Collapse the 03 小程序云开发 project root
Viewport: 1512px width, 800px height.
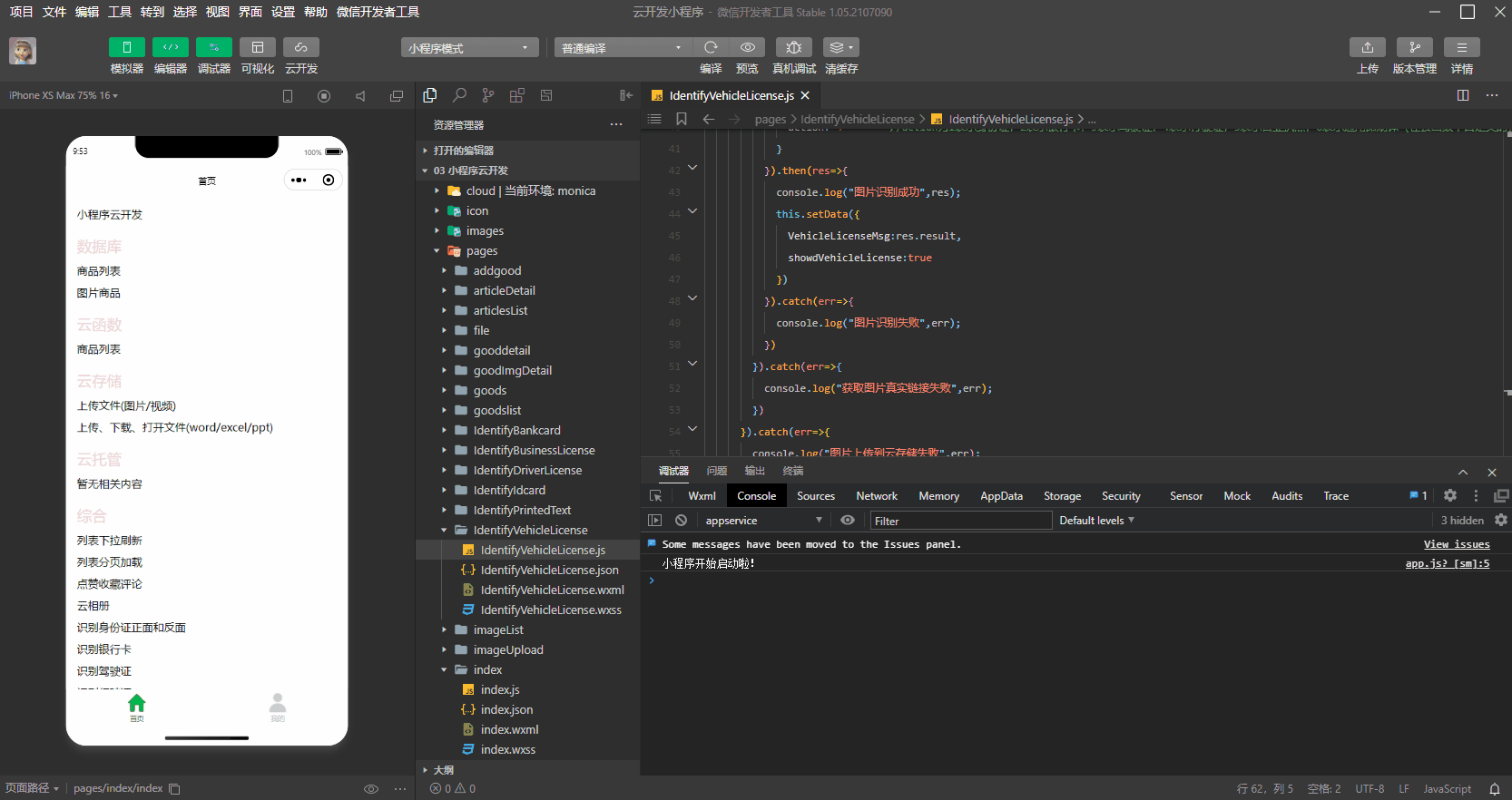point(527,171)
